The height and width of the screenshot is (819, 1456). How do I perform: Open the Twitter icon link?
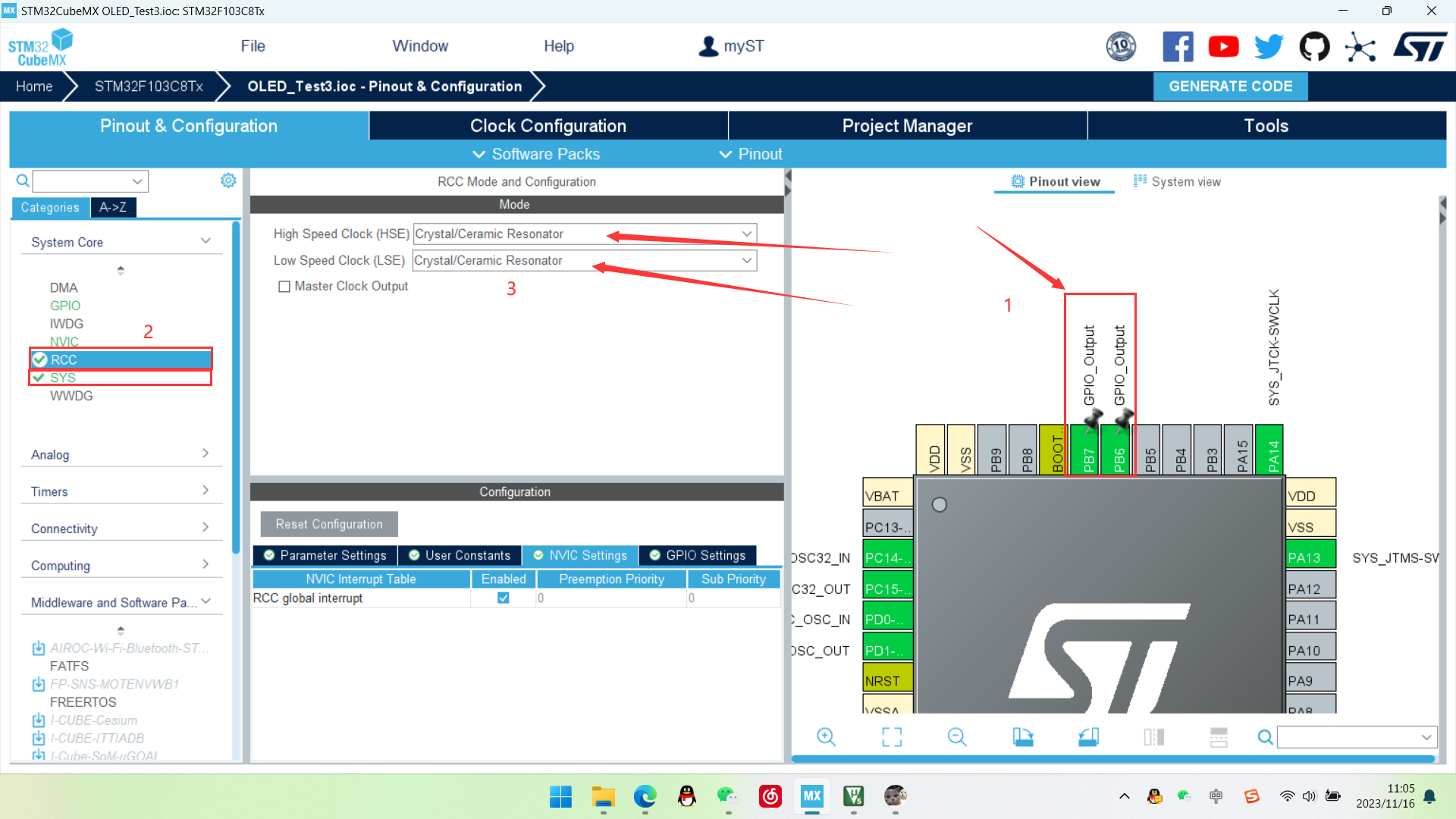pos(1269,46)
